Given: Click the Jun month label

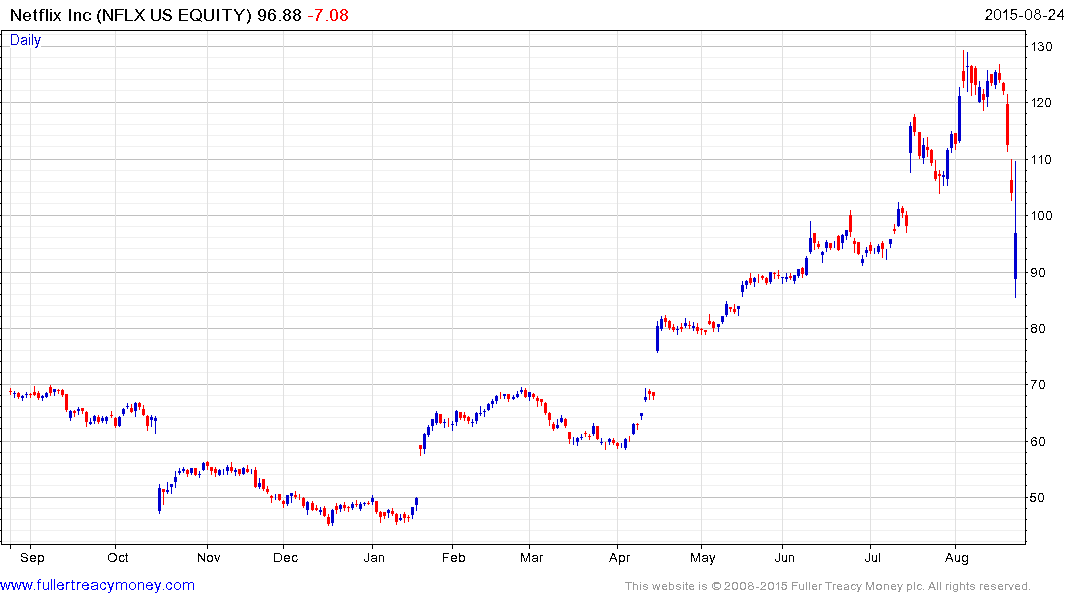Looking at the screenshot, I should [784, 557].
